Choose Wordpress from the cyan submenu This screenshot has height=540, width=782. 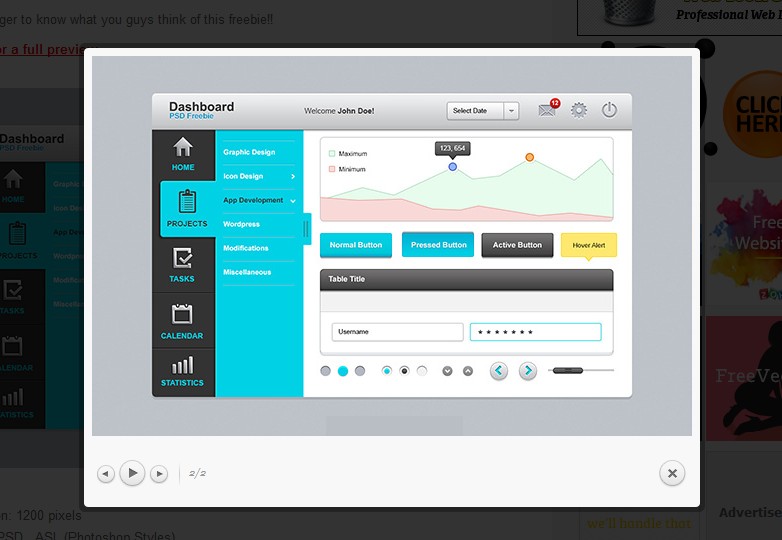(x=241, y=224)
